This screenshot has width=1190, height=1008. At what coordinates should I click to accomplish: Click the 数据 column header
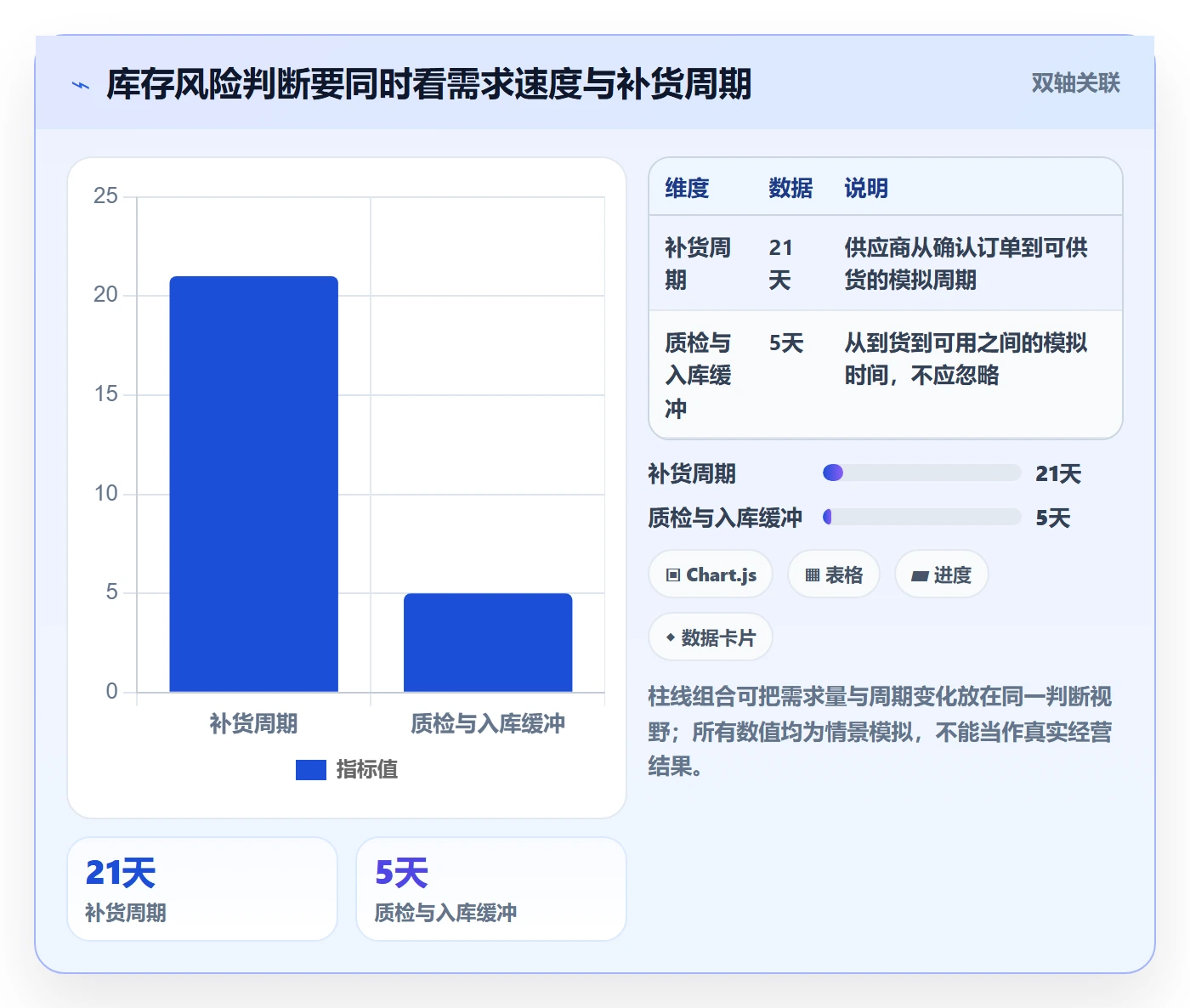coord(790,188)
